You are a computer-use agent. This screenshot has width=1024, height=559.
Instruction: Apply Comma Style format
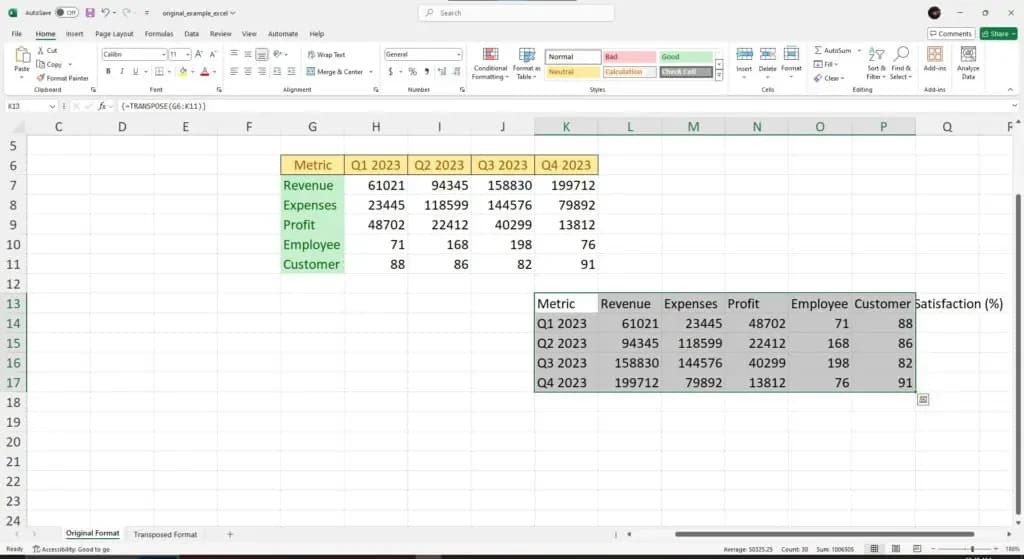tap(426, 71)
